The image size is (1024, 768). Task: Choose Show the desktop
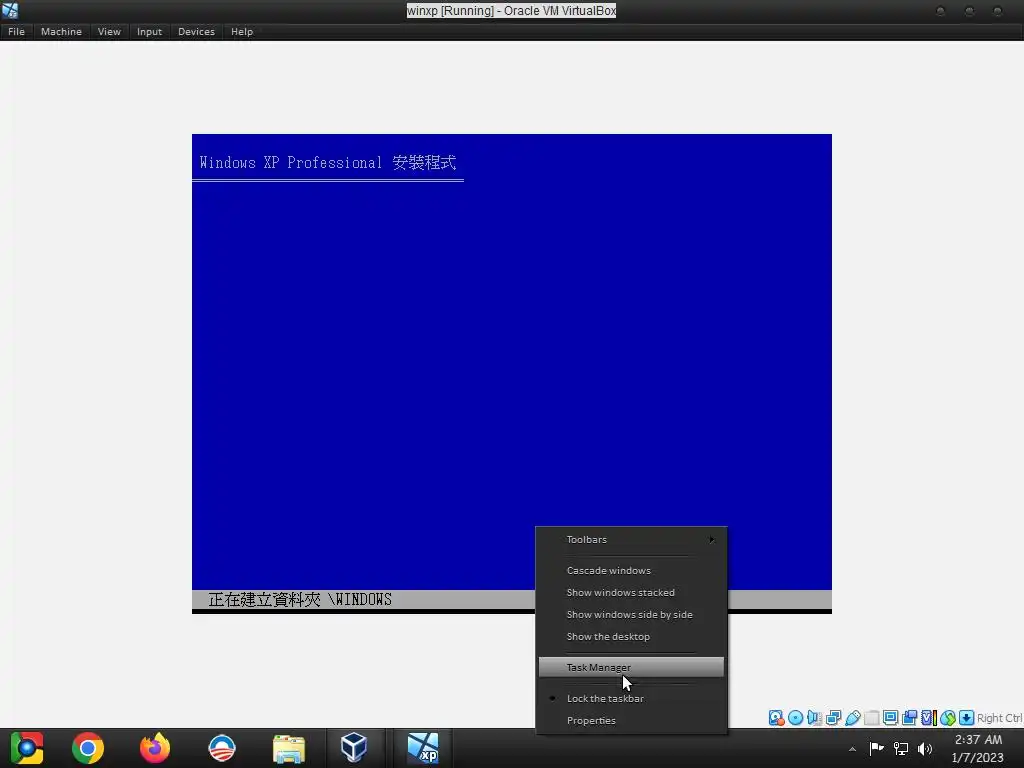631,637
